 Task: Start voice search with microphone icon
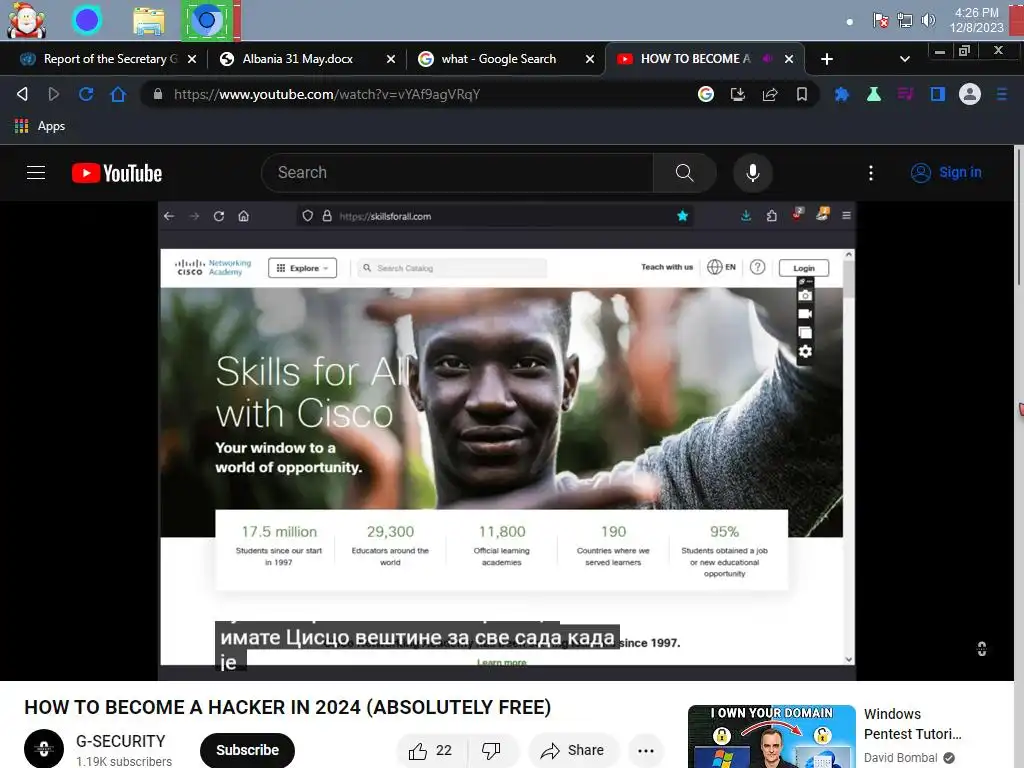click(x=752, y=172)
